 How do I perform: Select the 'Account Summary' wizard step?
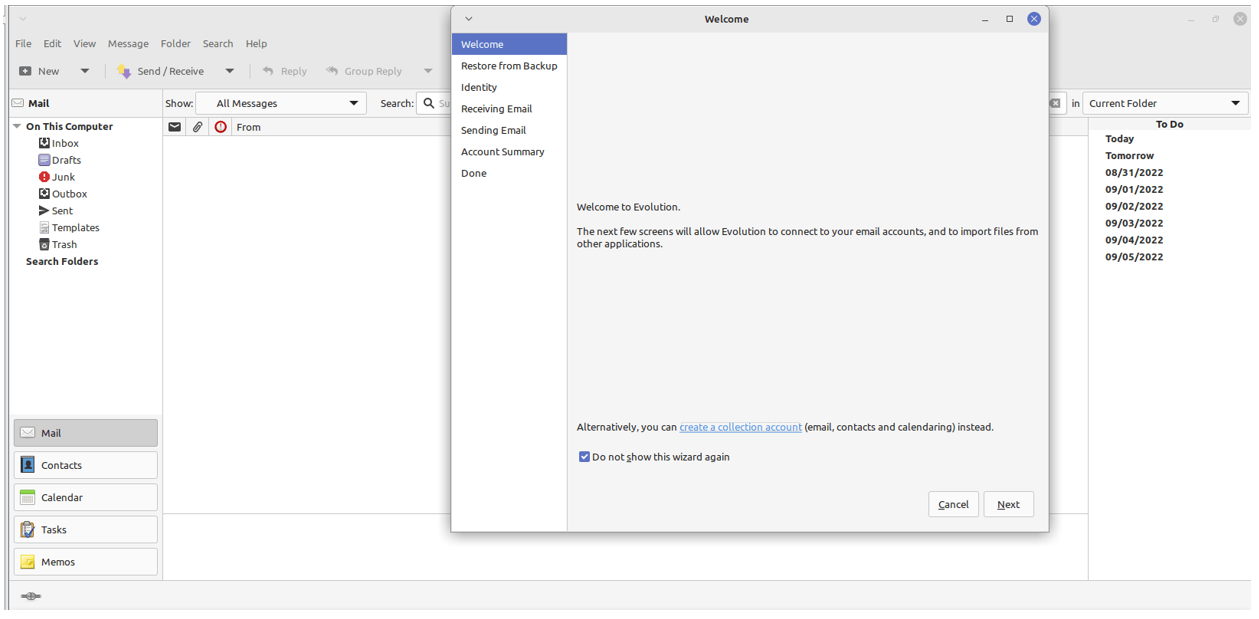coord(509,152)
